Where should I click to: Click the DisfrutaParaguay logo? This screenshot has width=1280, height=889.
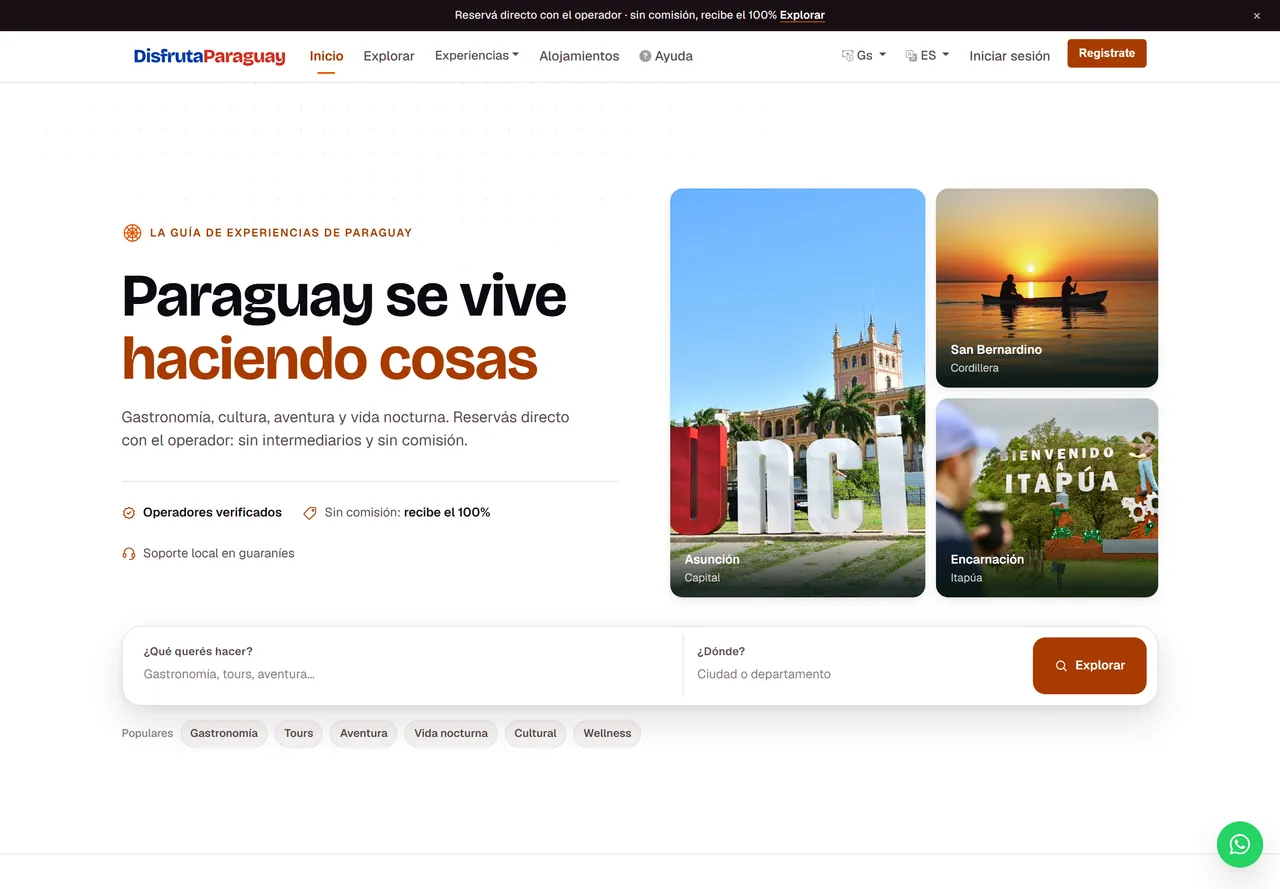[210, 56]
